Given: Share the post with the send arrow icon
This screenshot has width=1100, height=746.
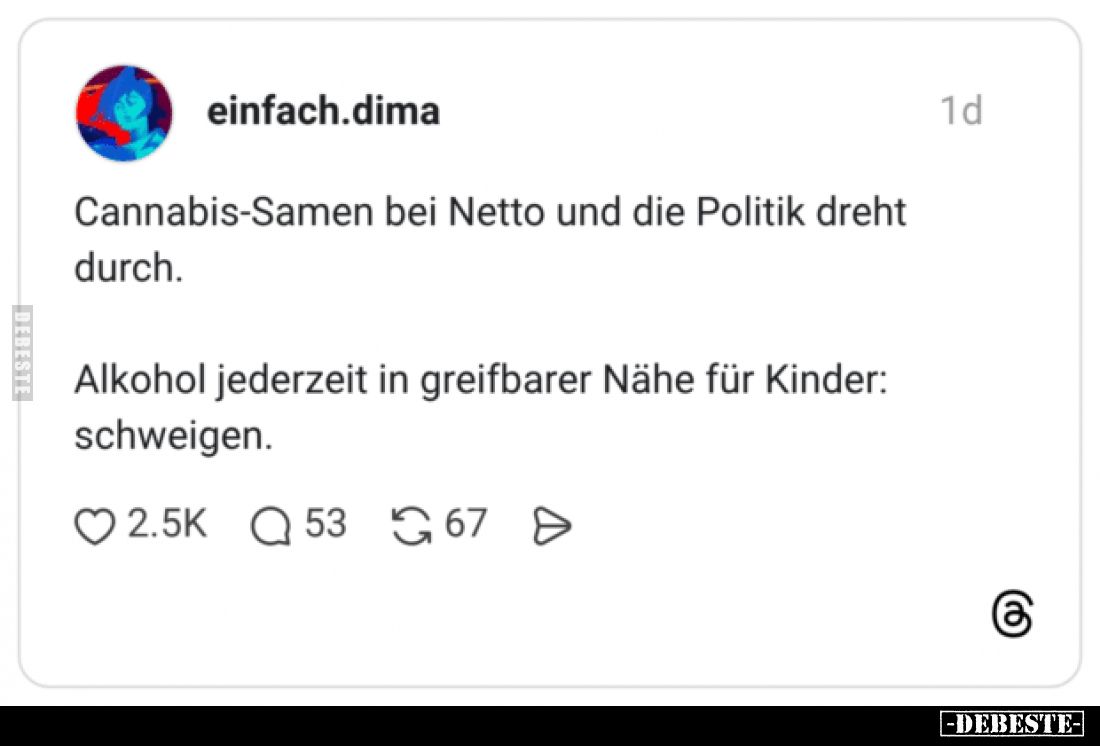Looking at the screenshot, I should [551, 523].
